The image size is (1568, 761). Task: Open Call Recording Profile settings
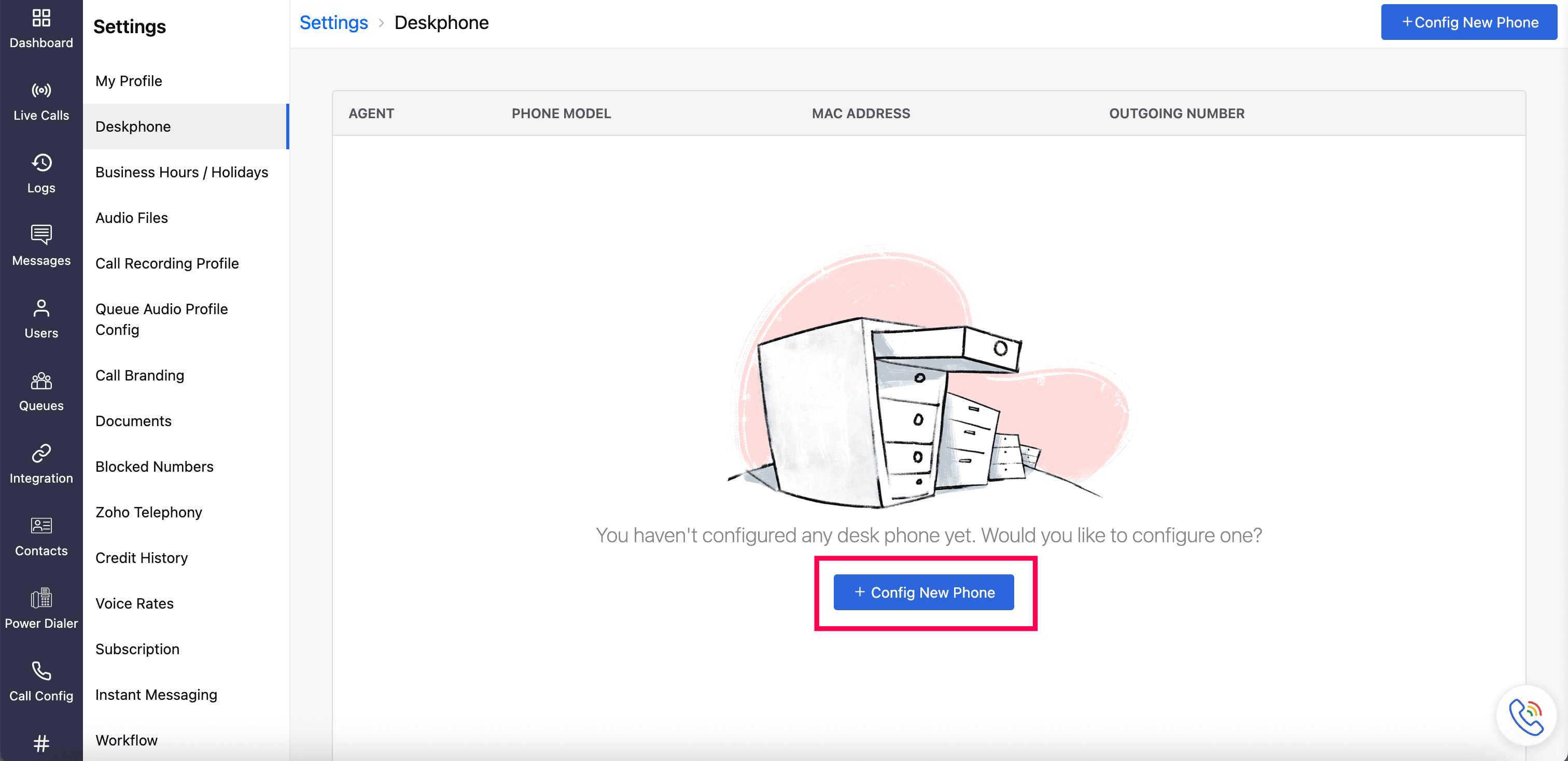[167, 263]
